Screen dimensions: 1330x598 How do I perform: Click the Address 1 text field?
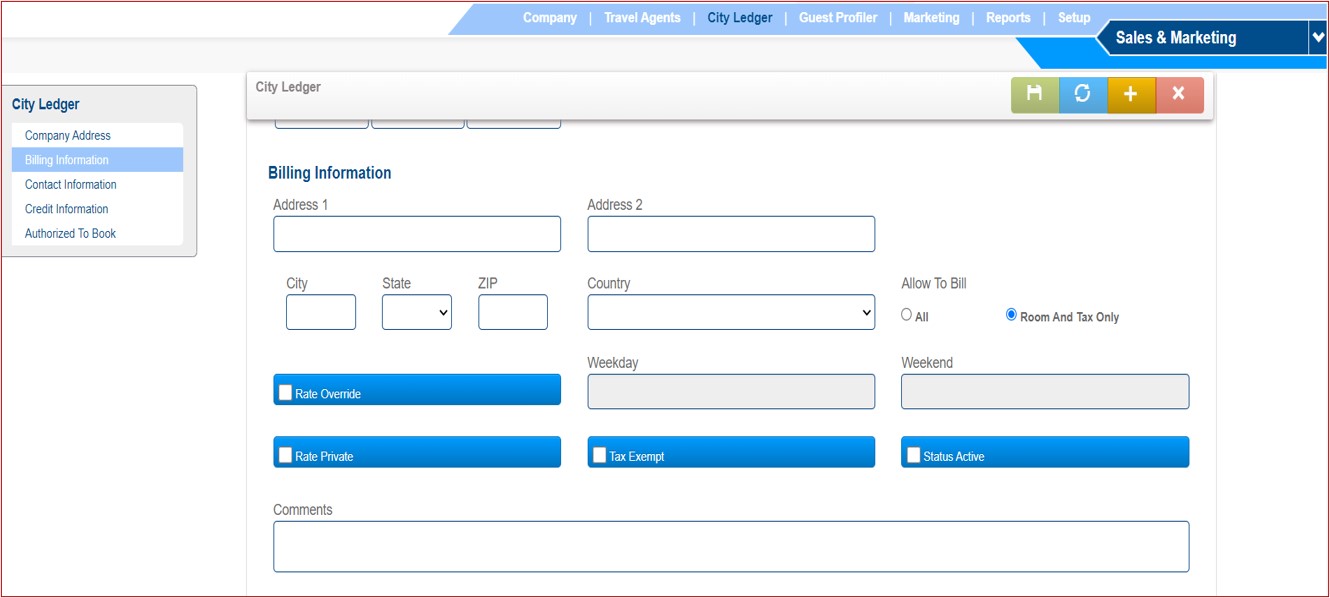[417, 234]
